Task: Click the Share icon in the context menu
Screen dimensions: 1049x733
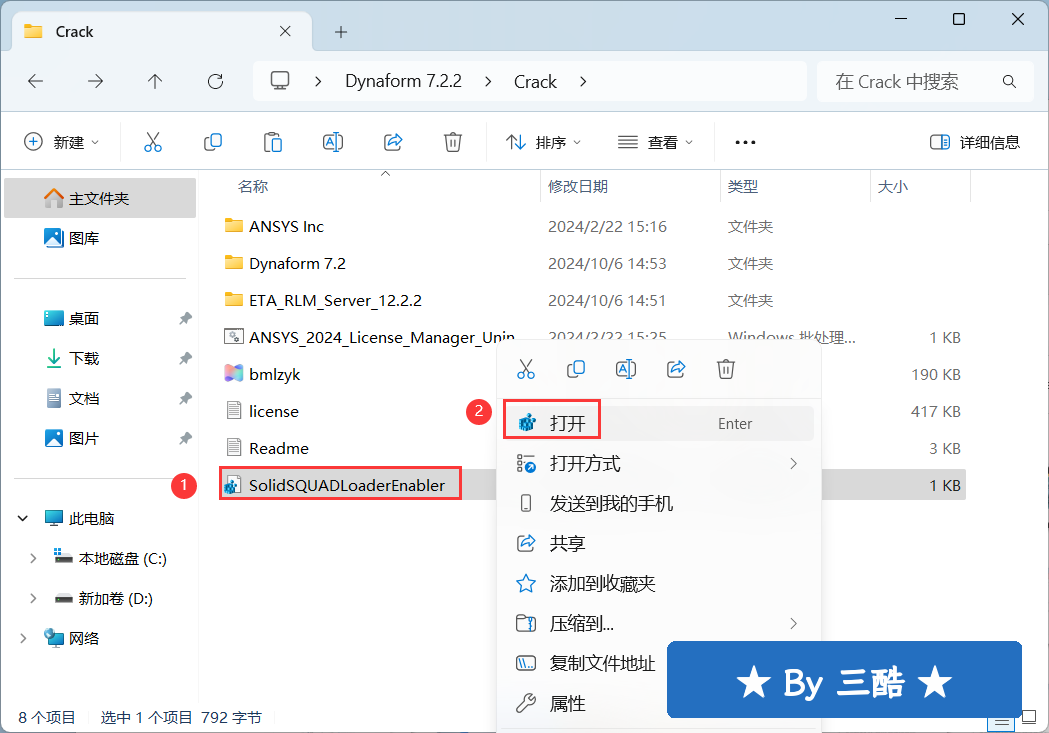Action: [x=676, y=369]
